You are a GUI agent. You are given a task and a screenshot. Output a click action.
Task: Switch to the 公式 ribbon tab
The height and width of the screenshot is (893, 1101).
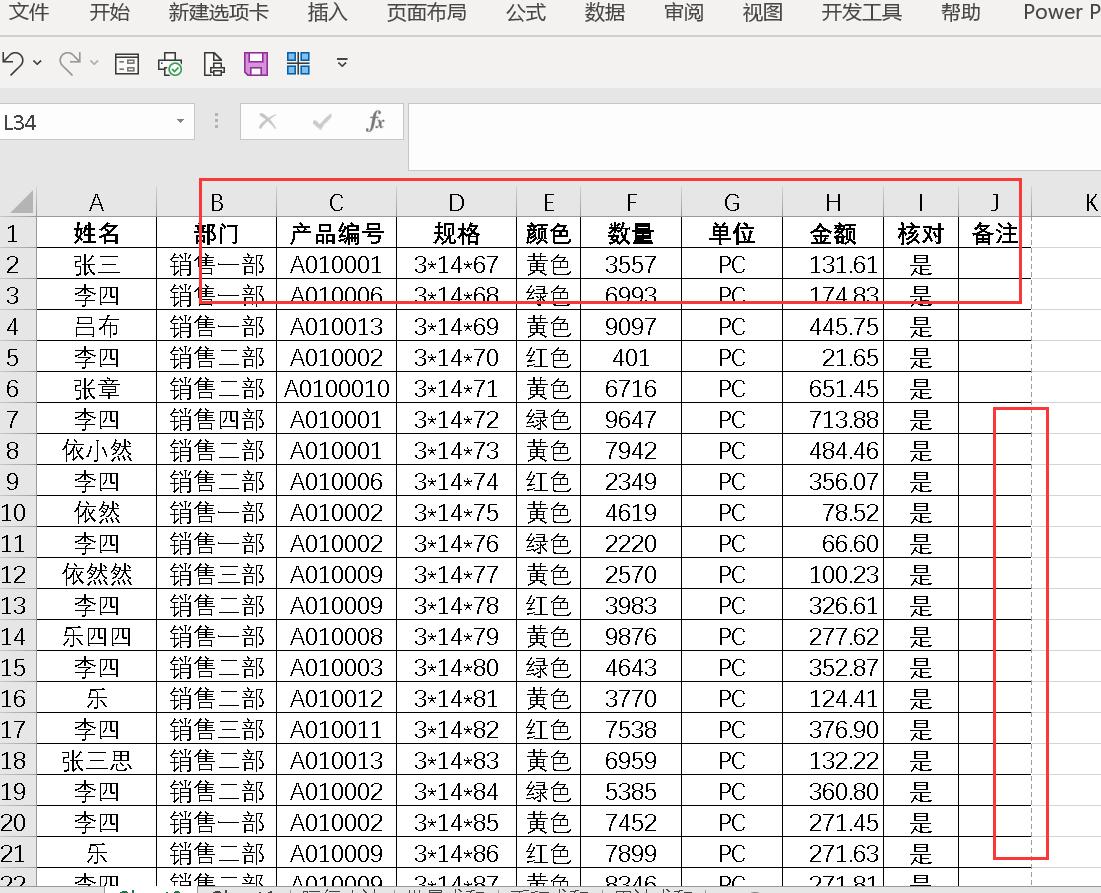coord(526,13)
